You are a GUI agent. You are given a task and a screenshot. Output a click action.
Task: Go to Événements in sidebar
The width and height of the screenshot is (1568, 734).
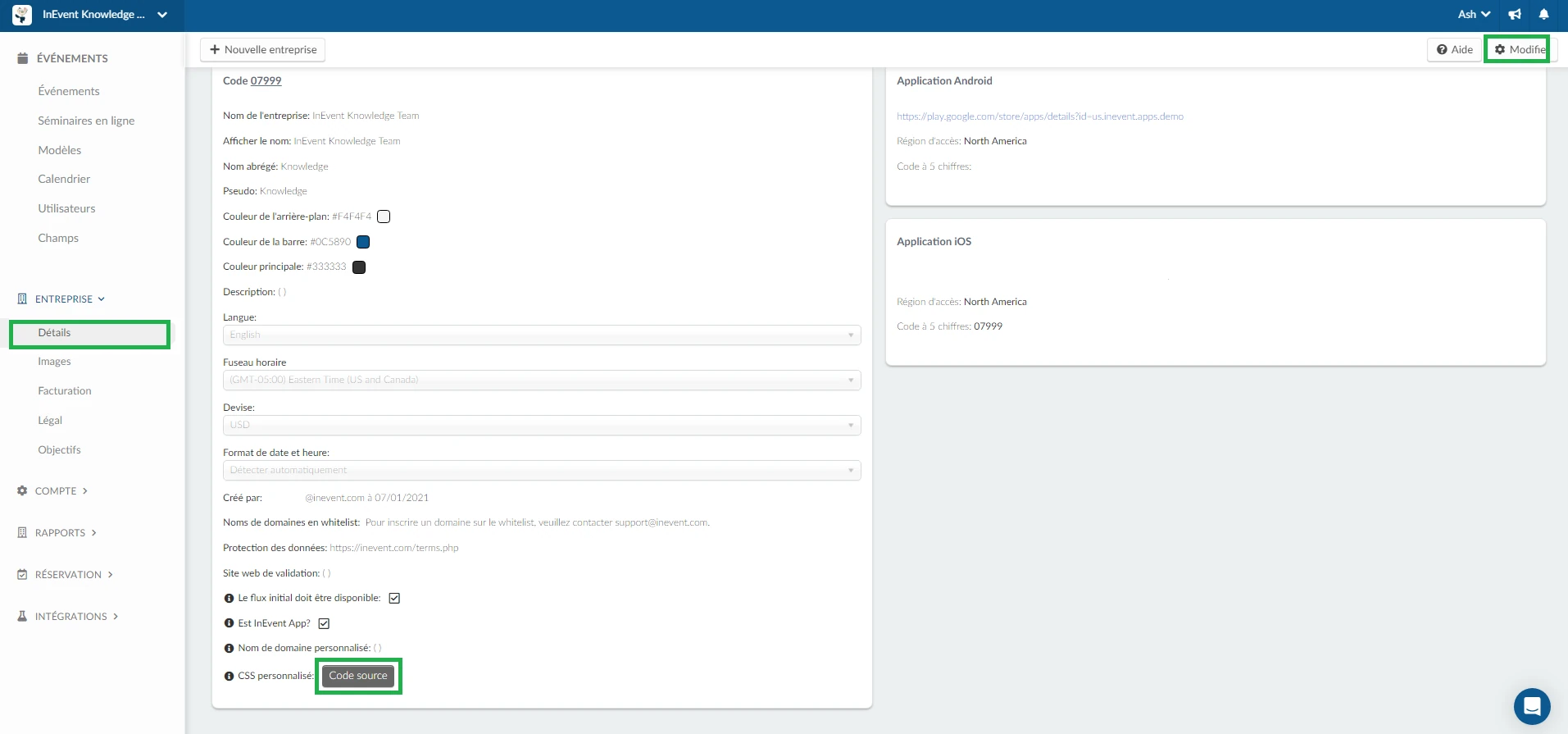(x=69, y=91)
